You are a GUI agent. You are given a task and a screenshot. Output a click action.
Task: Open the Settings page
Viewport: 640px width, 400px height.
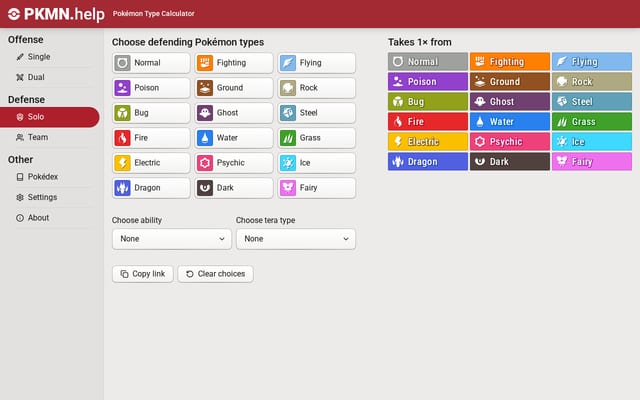click(51, 197)
